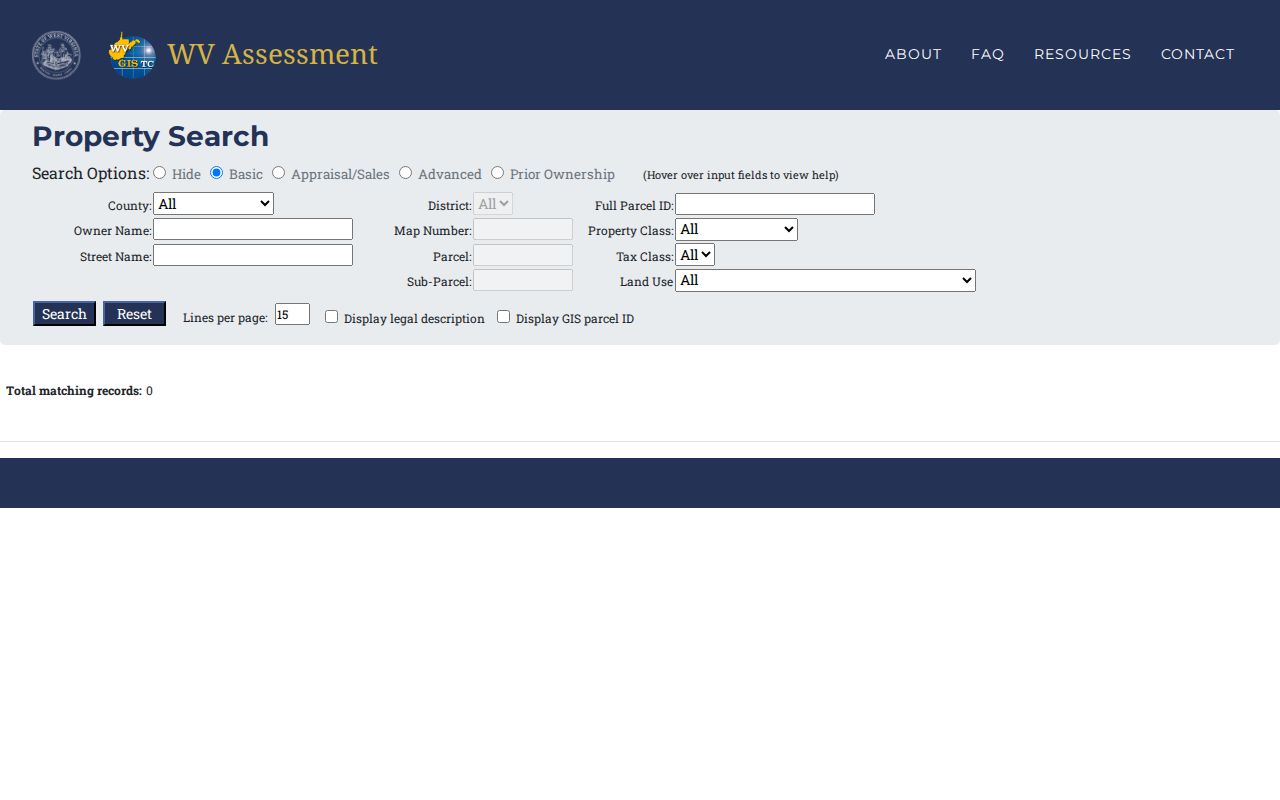1280x800 pixels.
Task: Click the Lines per page field
Action: pos(292,314)
